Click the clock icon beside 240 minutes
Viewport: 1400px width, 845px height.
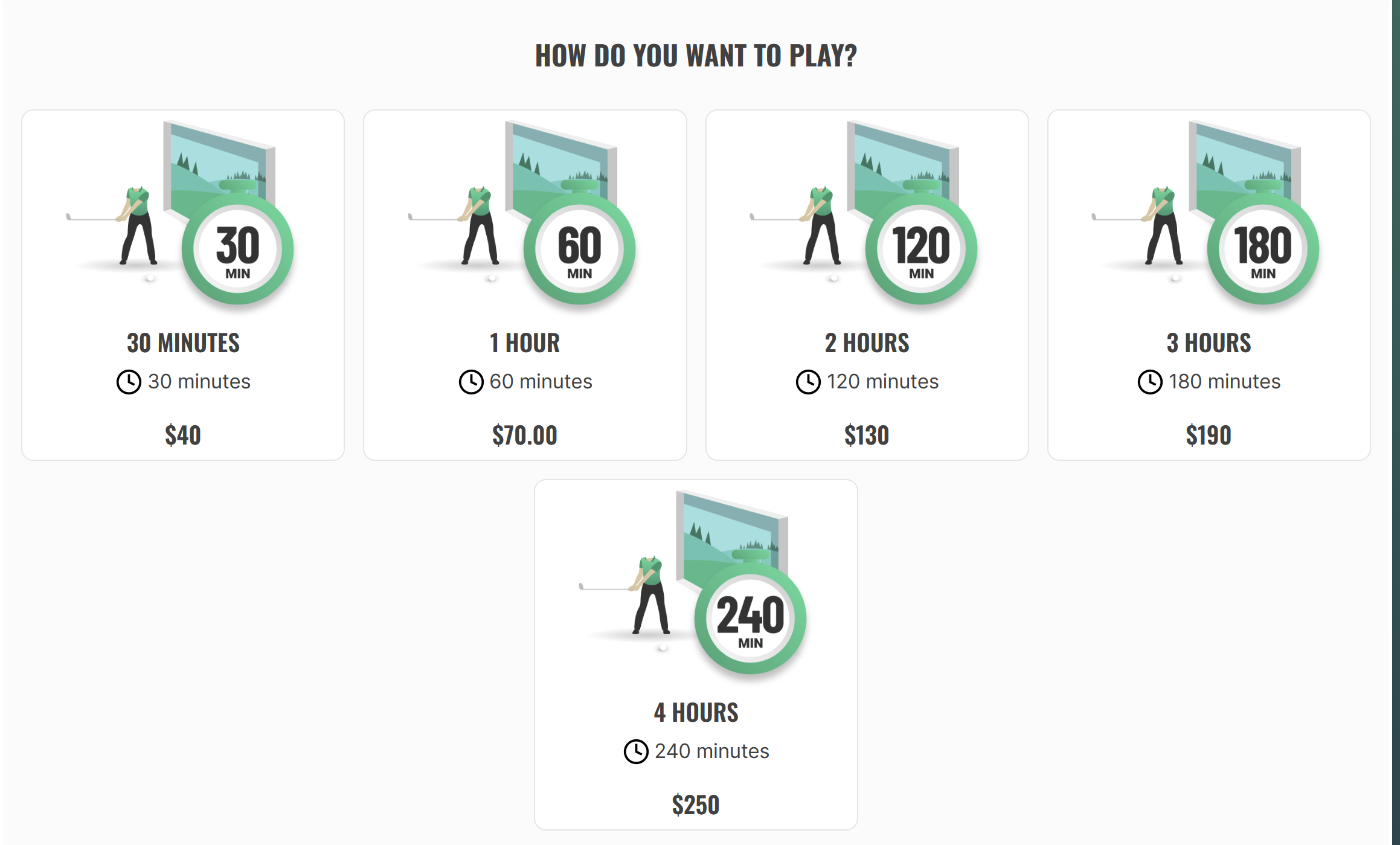tap(636, 751)
